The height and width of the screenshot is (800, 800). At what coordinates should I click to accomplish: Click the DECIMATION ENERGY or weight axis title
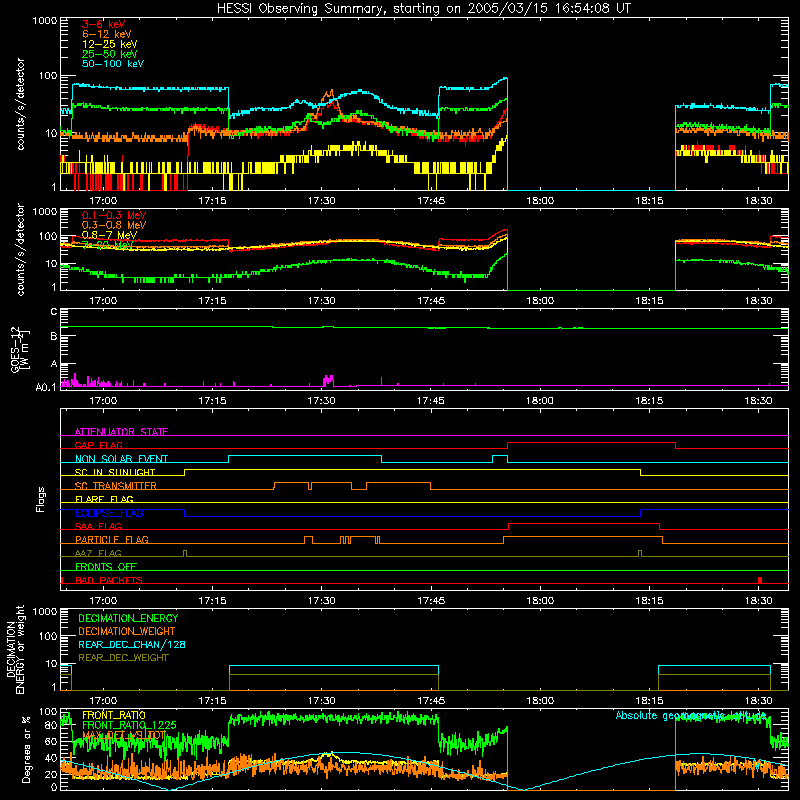pyautogui.click(x=15, y=649)
